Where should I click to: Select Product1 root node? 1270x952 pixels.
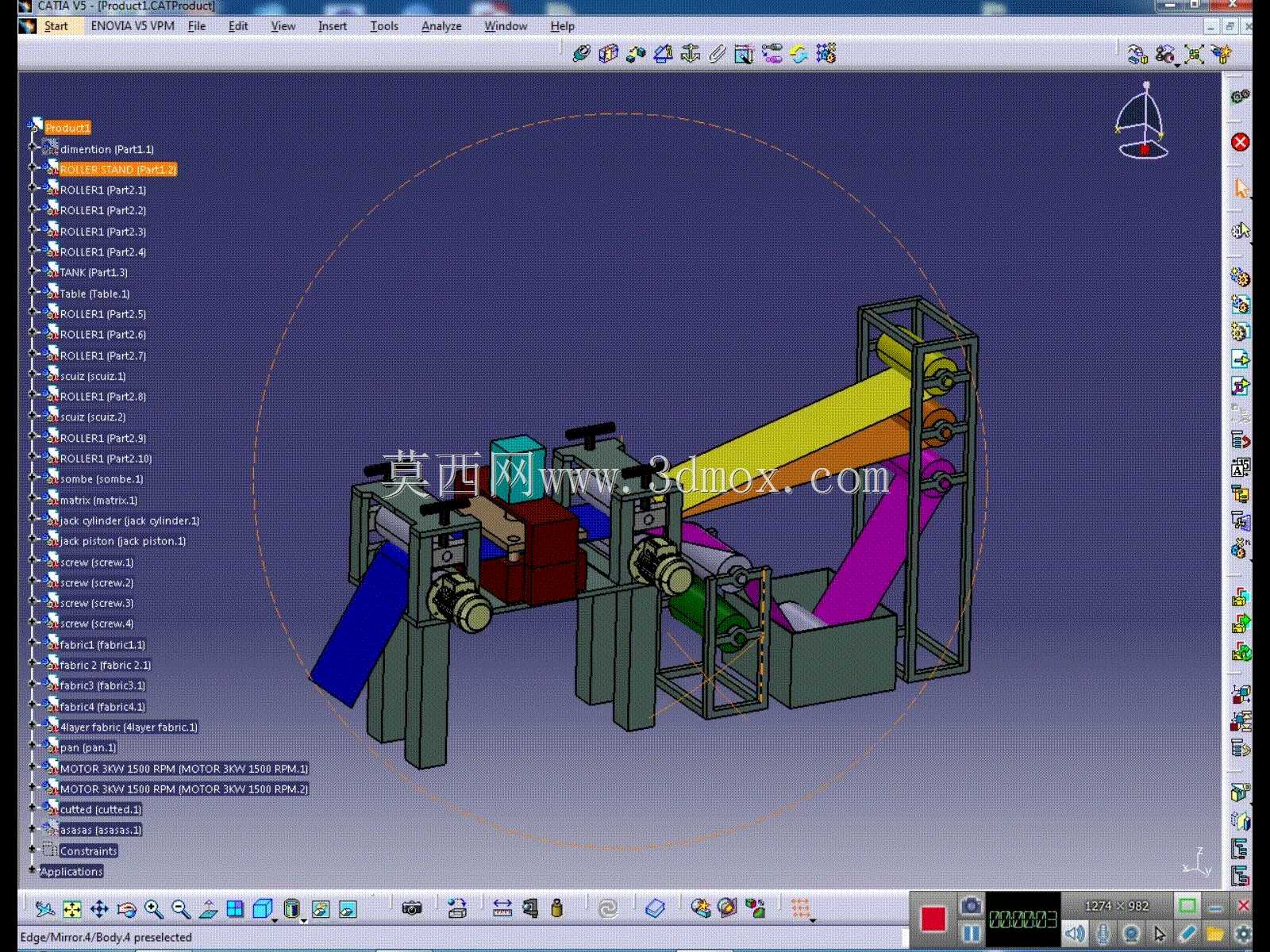(x=67, y=128)
